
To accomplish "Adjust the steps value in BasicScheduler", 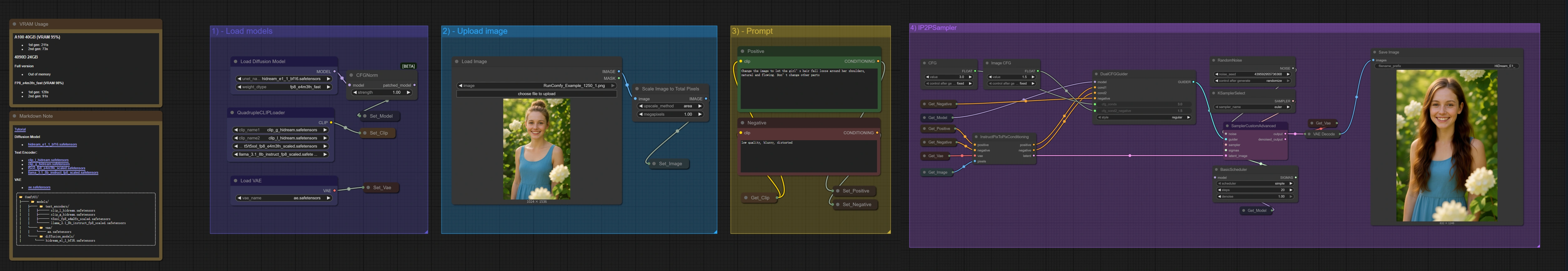I will click(1254, 190).
